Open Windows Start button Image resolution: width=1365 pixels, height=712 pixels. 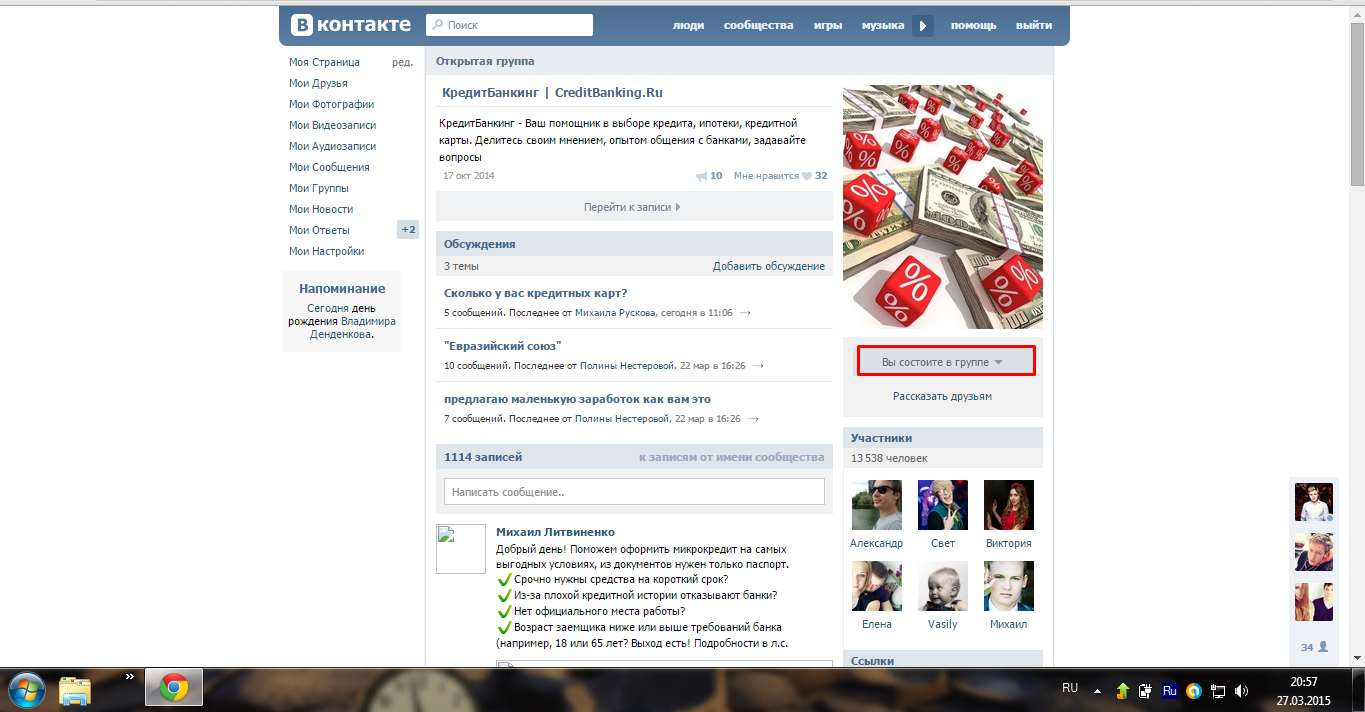[26, 689]
